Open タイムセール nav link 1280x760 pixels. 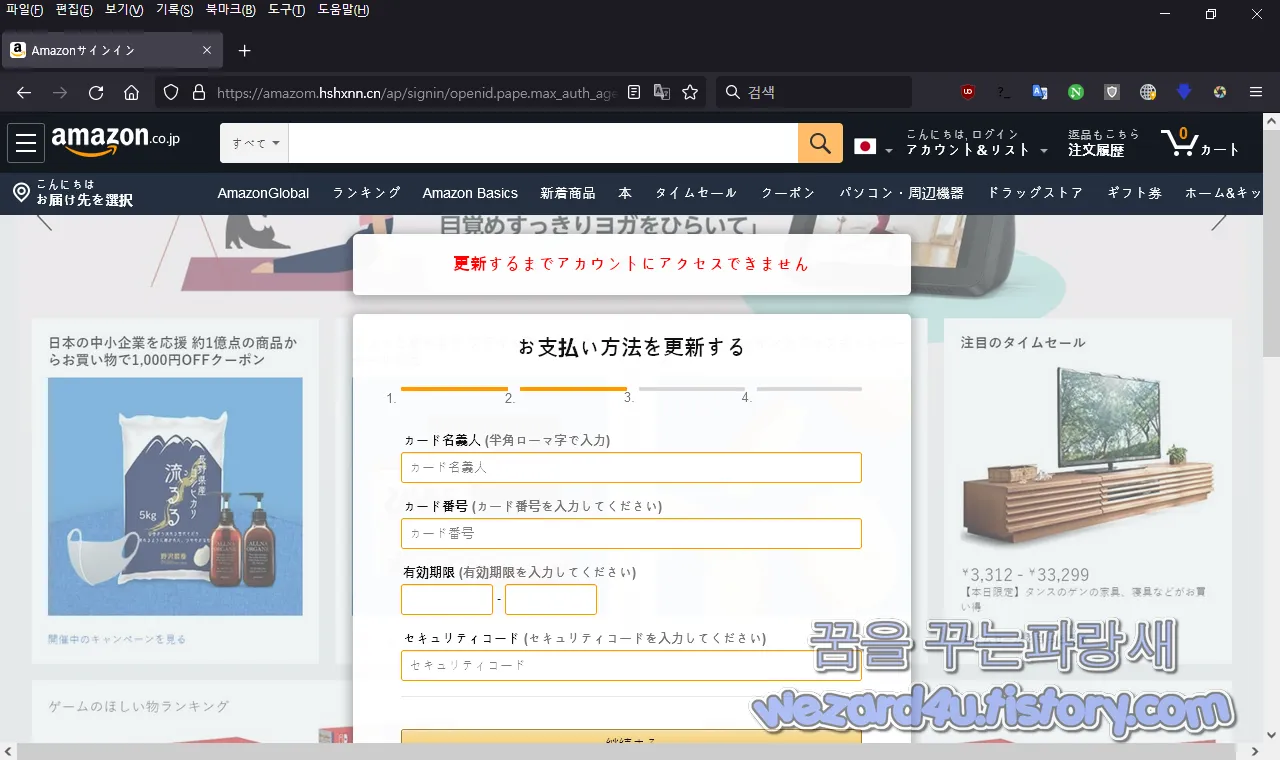tap(696, 193)
